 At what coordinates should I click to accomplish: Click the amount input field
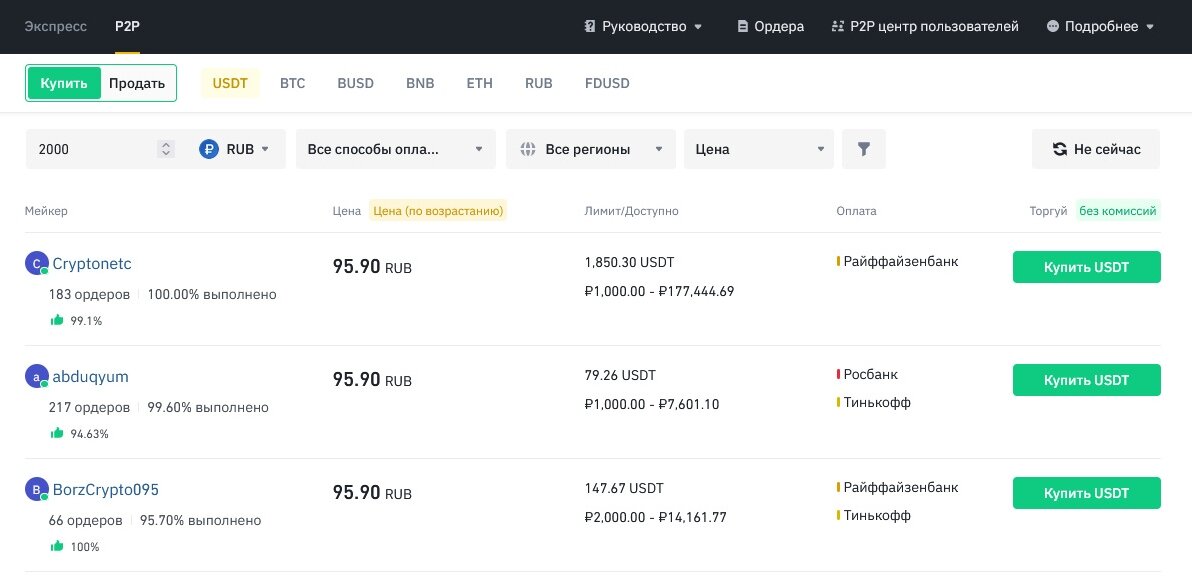pos(92,149)
